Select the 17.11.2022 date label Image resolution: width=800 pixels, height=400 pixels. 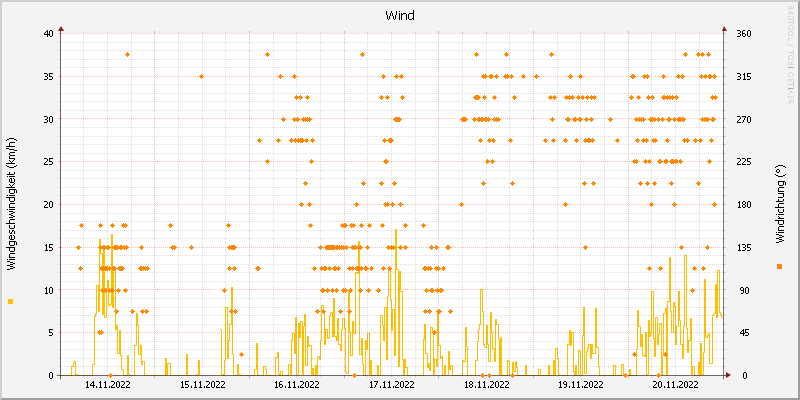tap(391, 384)
